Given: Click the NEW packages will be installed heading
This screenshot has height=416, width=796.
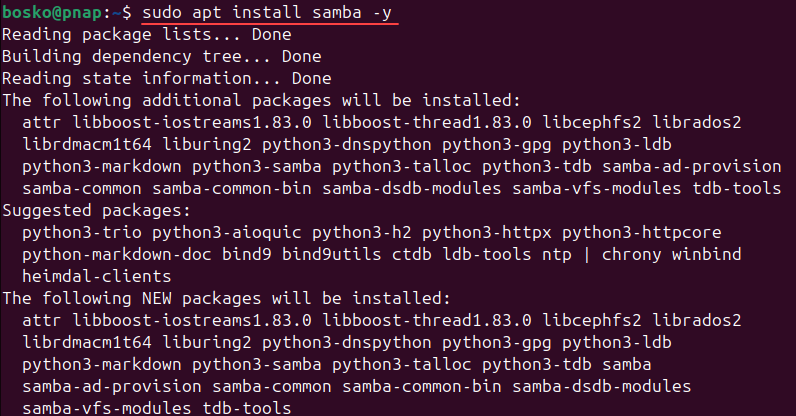Looking at the screenshot, I should click(226, 298).
